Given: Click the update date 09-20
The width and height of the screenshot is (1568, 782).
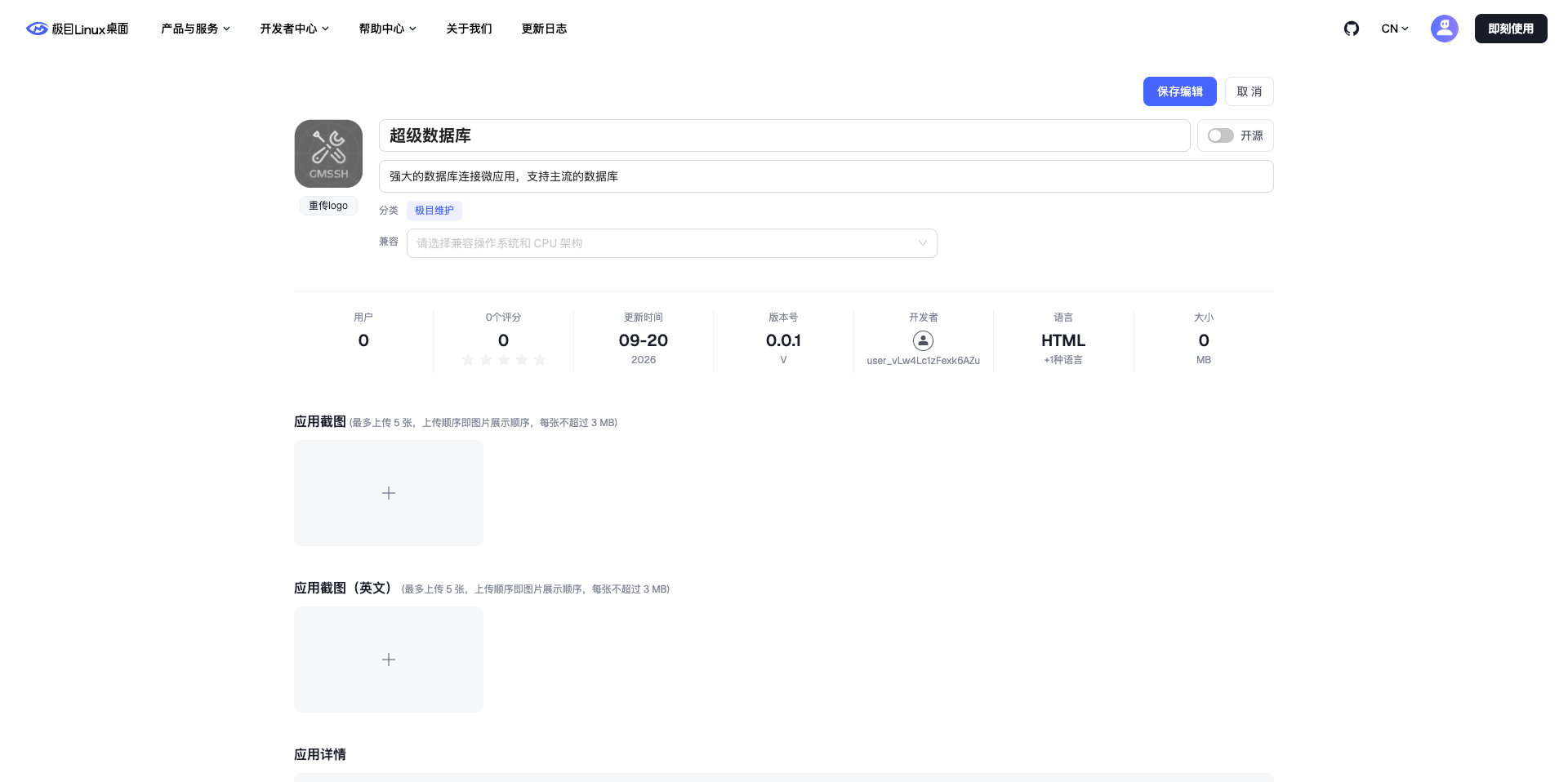Looking at the screenshot, I should [x=644, y=340].
